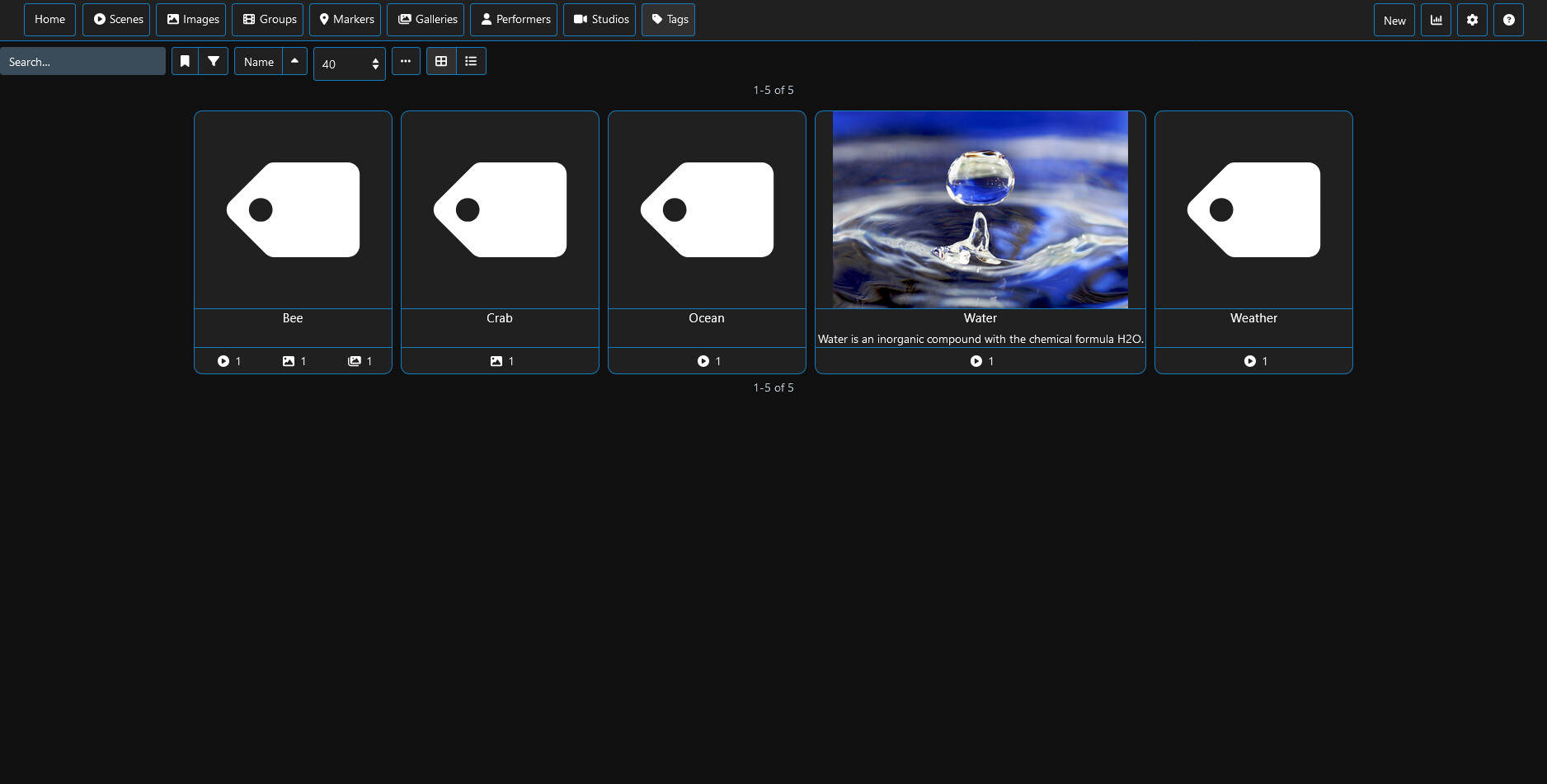Click the Ocean tag name
The image size is (1547, 784).
tap(707, 318)
